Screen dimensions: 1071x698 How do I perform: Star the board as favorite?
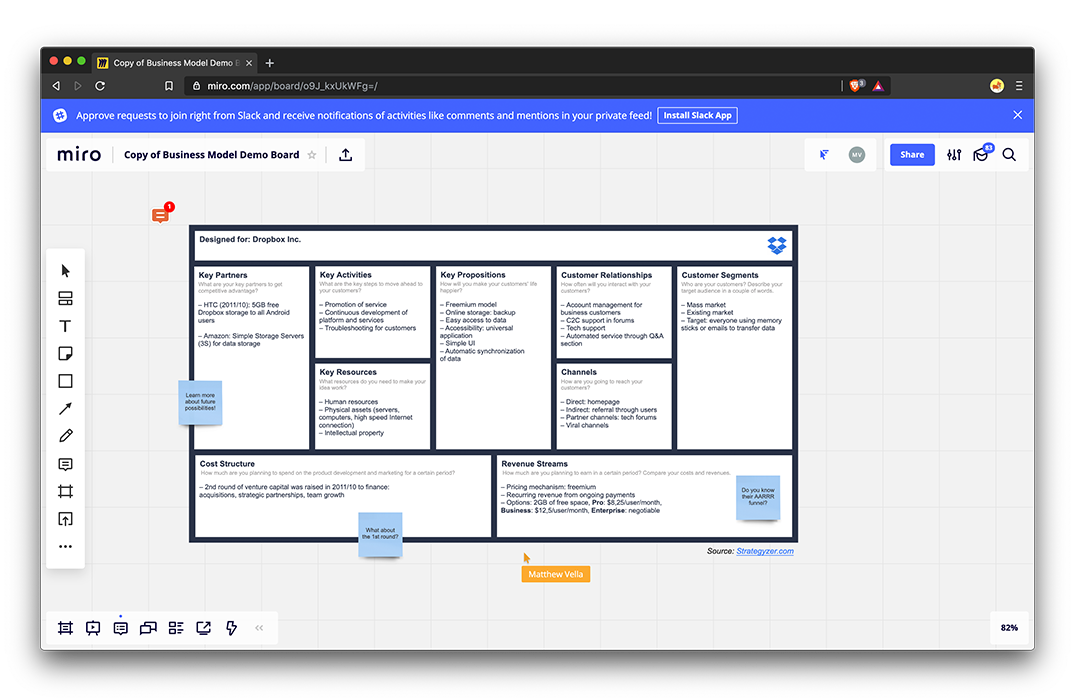click(312, 155)
